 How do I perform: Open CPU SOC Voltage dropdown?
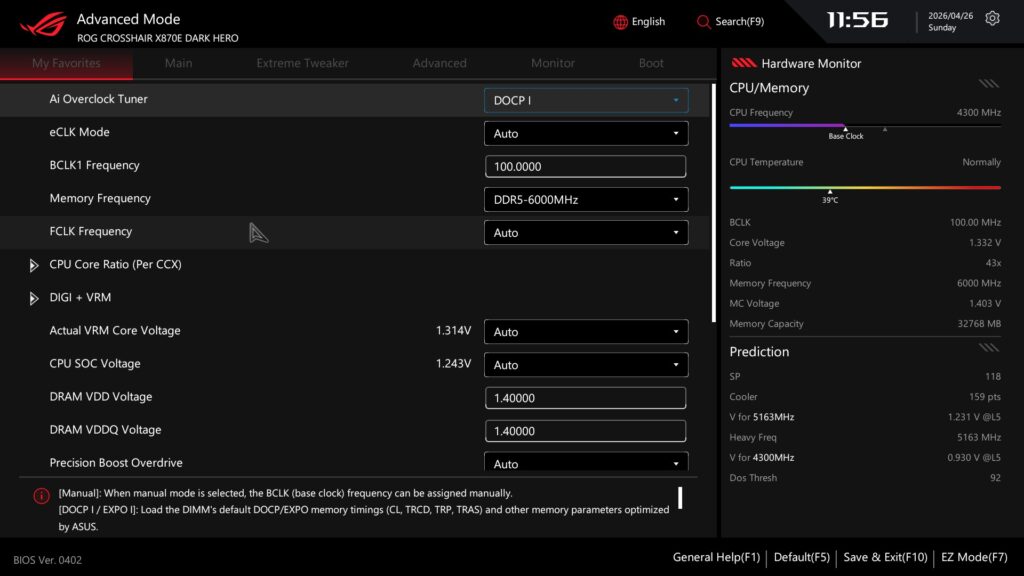click(586, 364)
